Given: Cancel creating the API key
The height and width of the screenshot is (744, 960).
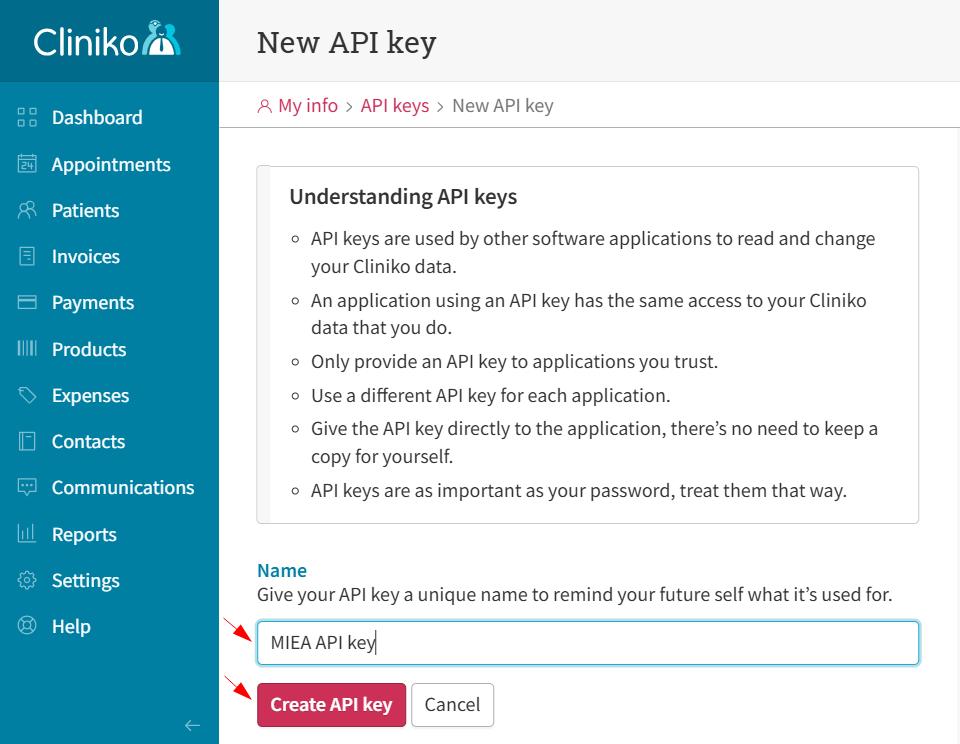Looking at the screenshot, I should pos(452,704).
